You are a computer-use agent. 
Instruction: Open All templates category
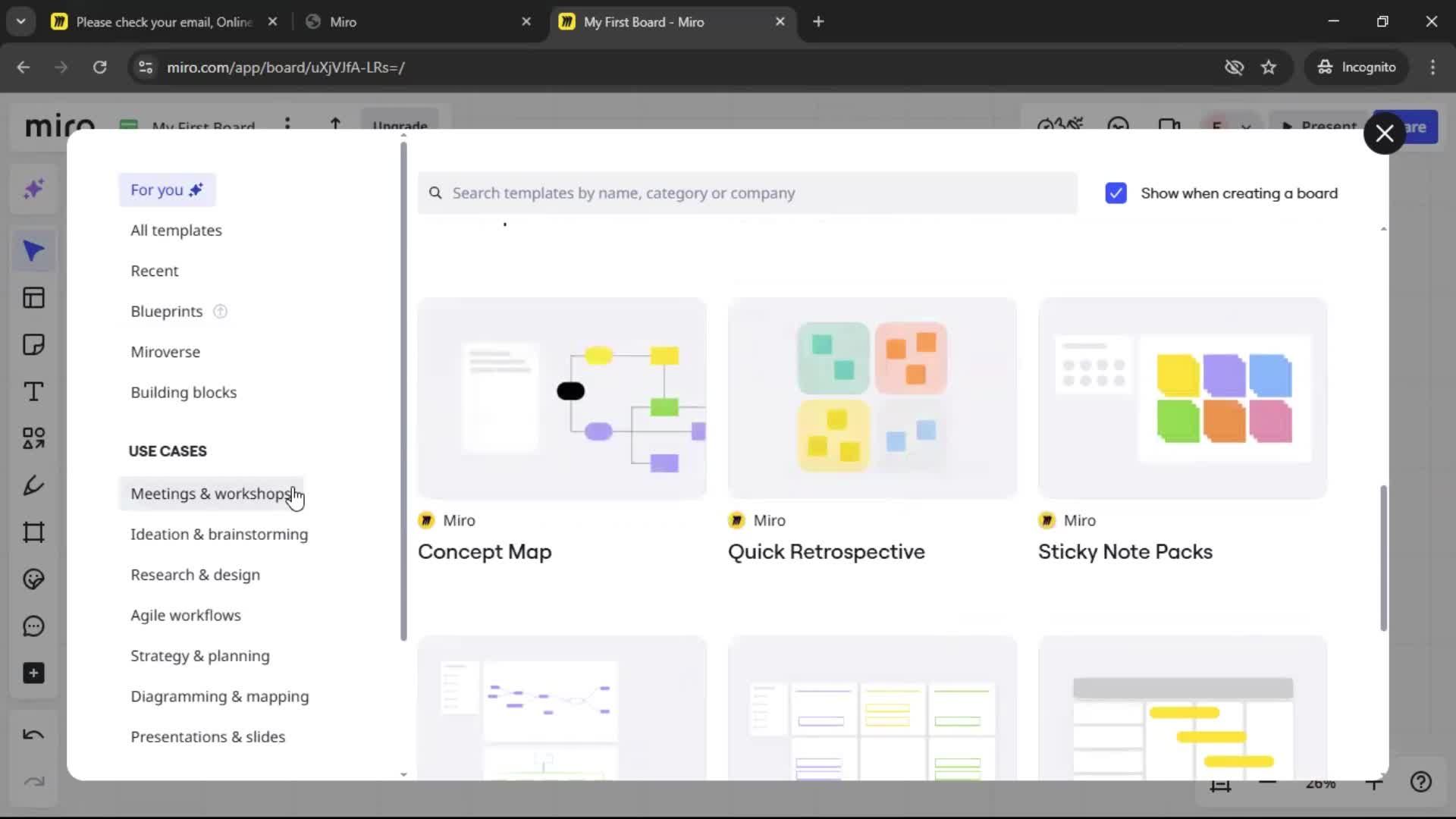(176, 231)
